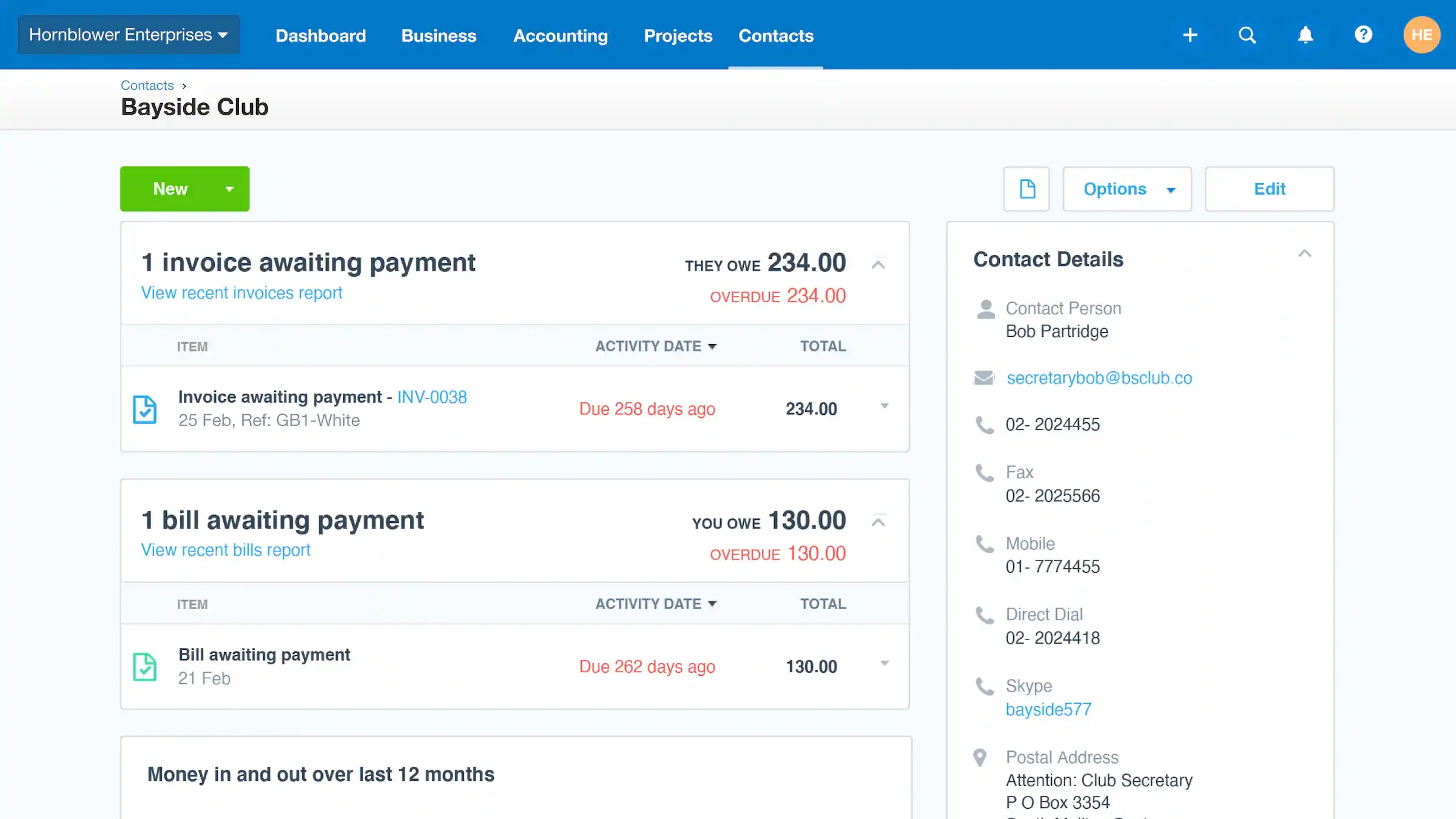Expand the New button dropdown arrow
1456x819 pixels.
[229, 189]
